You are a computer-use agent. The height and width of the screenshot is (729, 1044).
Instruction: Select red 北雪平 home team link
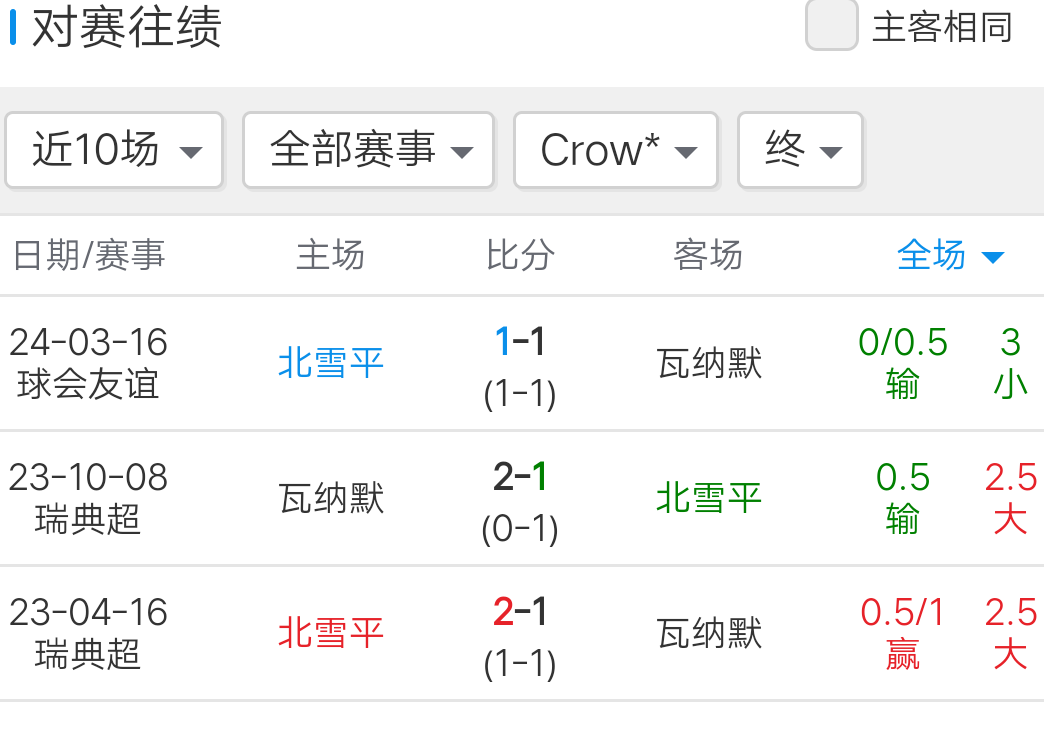(x=331, y=633)
